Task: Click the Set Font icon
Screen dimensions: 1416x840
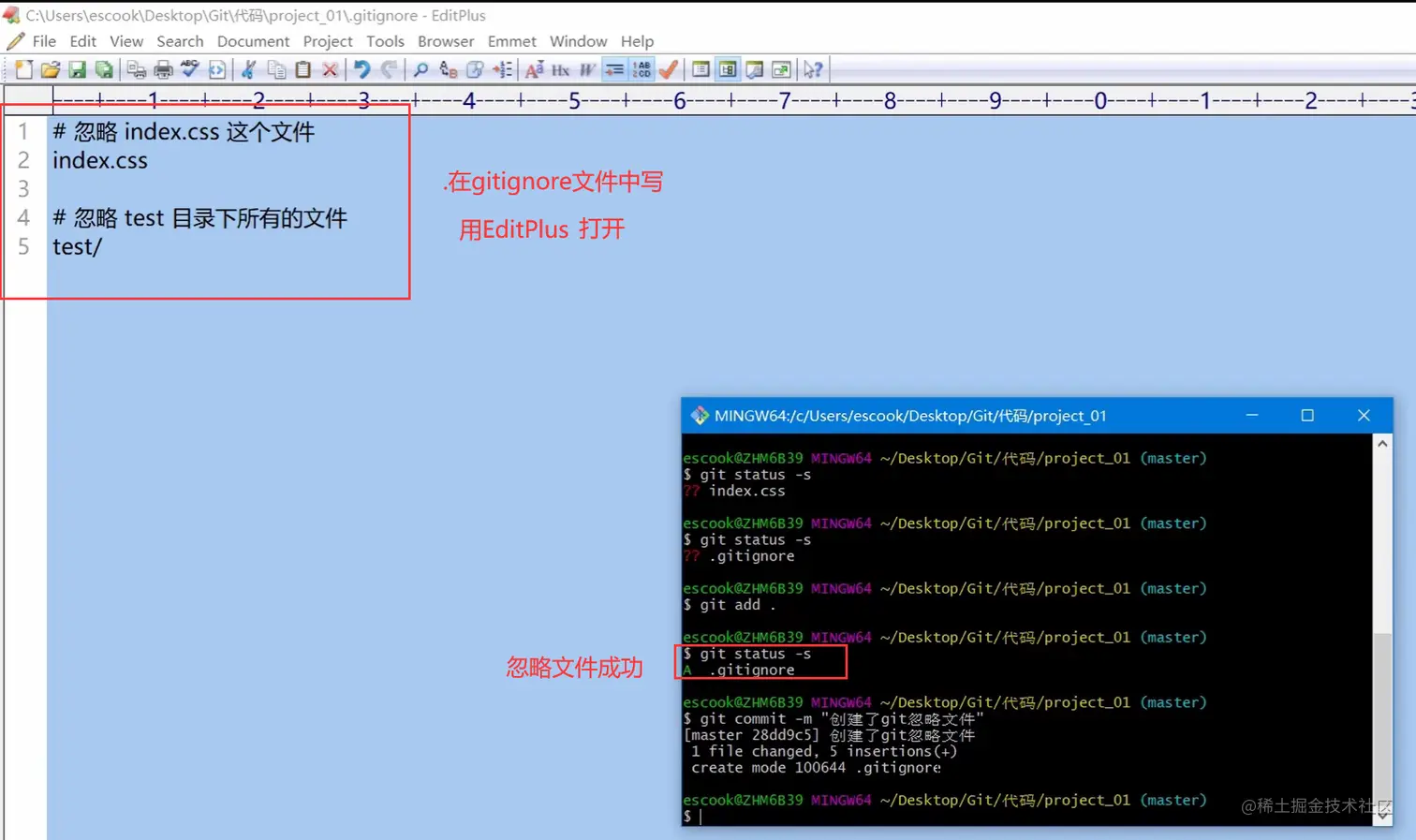Action: [x=534, y=69]
